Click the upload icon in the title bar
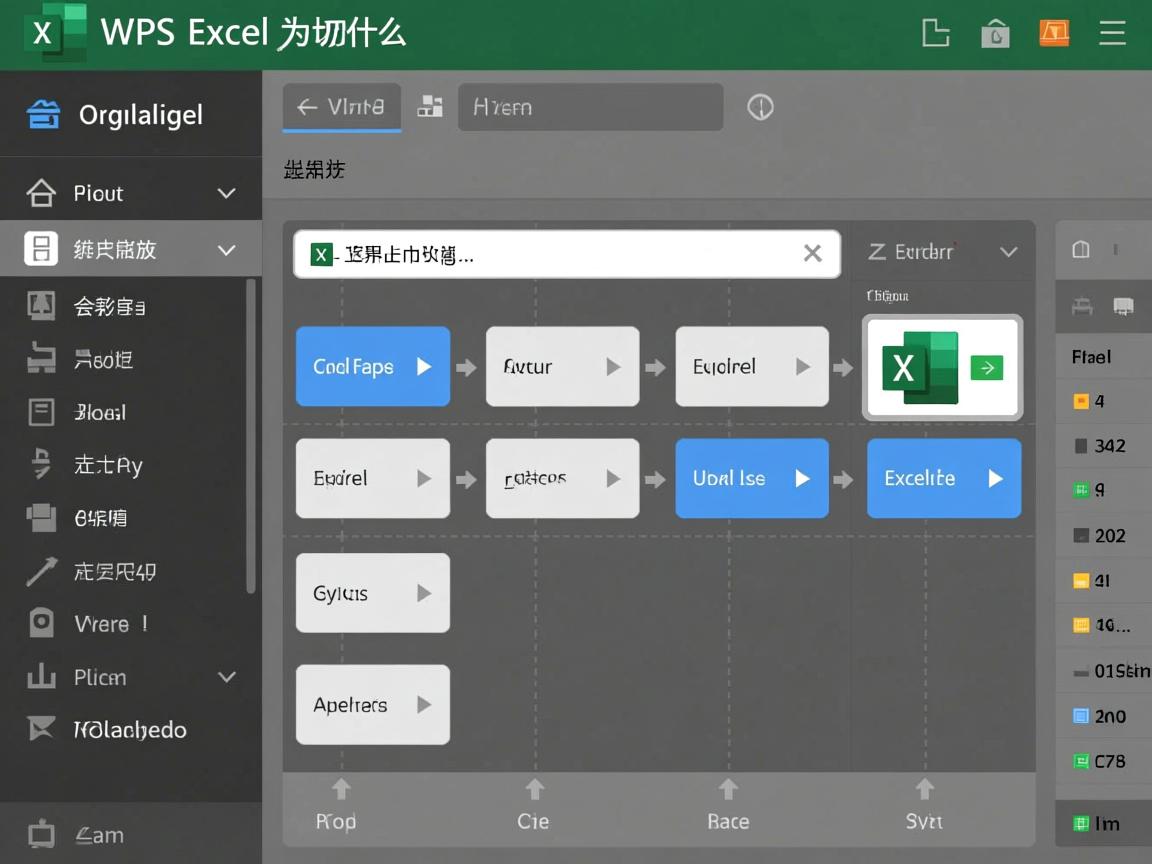Viewport: 1152px width, 864px height. [x=995, y=33]
